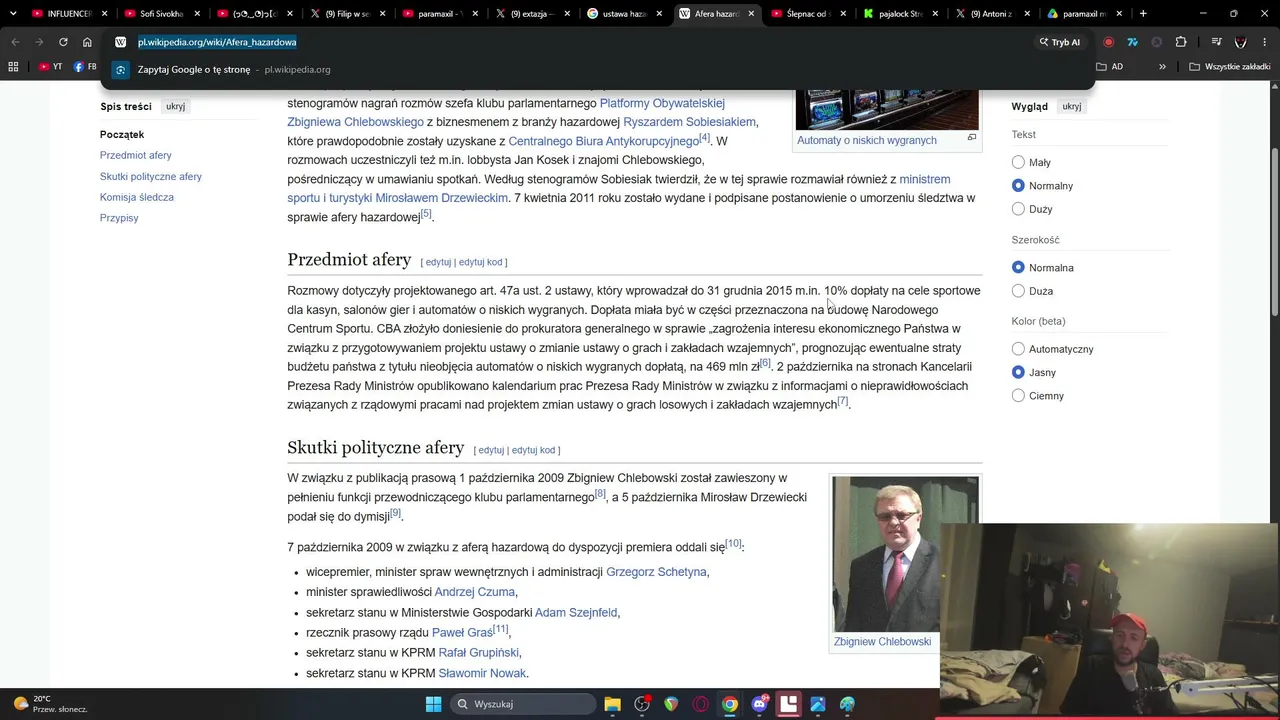Switch to the ustawa hazardowa Google tab

click(x=624, y=14)
